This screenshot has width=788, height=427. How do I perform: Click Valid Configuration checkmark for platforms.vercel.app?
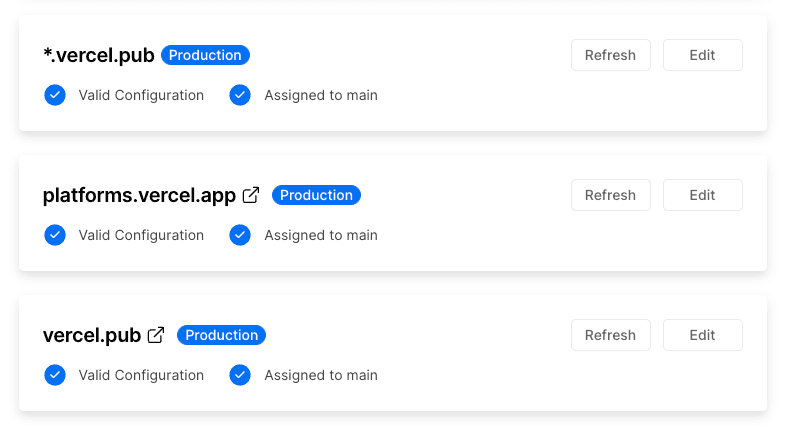(x=55, y=235)
